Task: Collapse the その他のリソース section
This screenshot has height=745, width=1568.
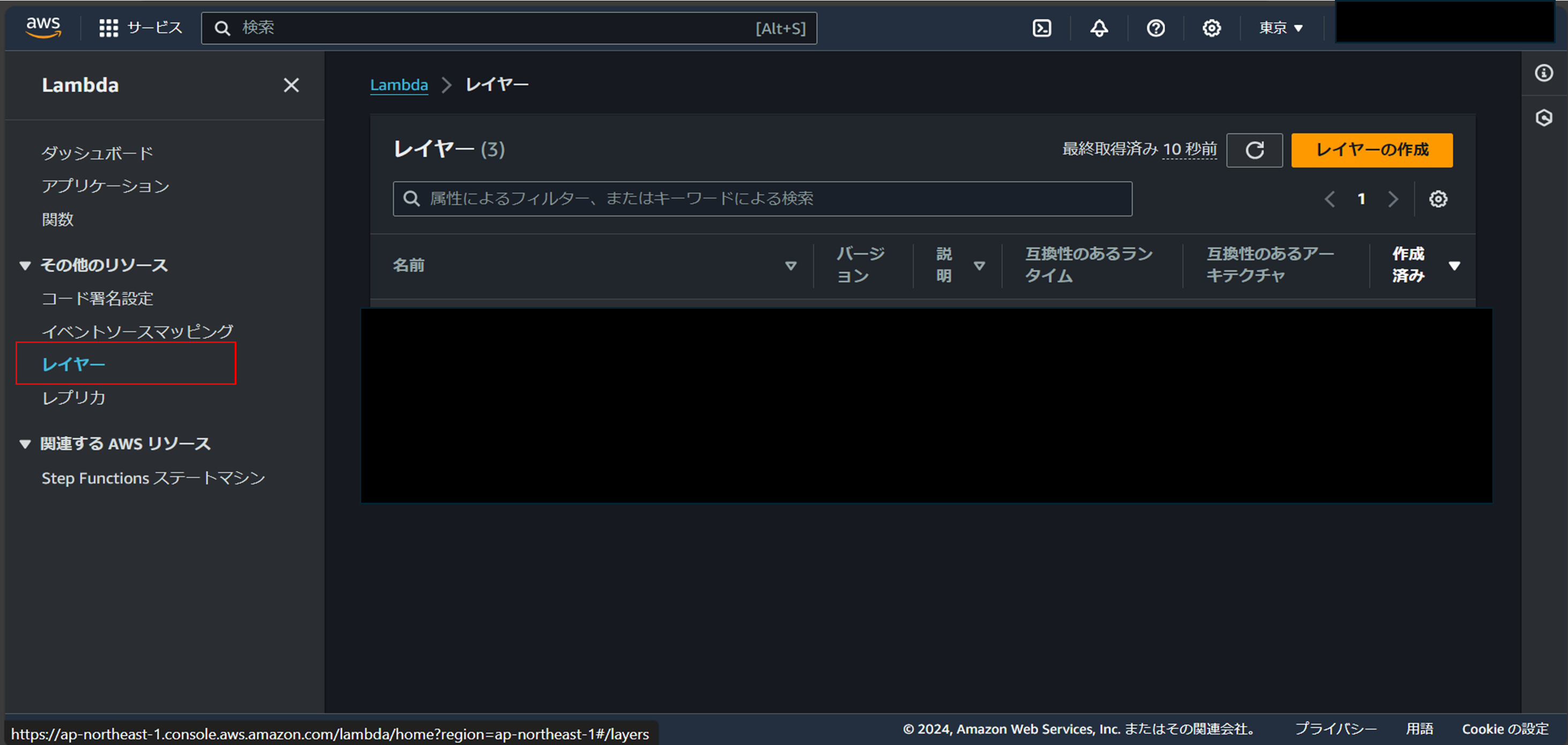Action: tap(25, 265)
